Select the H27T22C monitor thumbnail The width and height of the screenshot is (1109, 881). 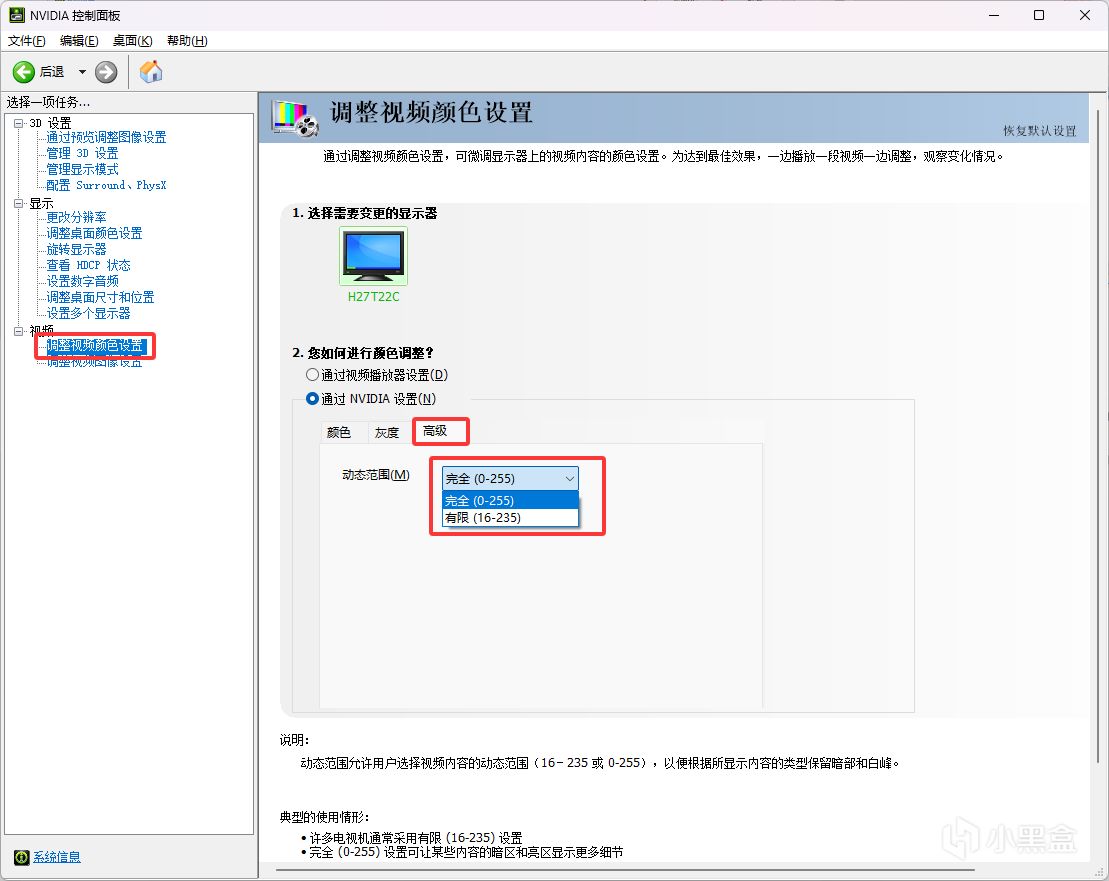pos(373,257)
